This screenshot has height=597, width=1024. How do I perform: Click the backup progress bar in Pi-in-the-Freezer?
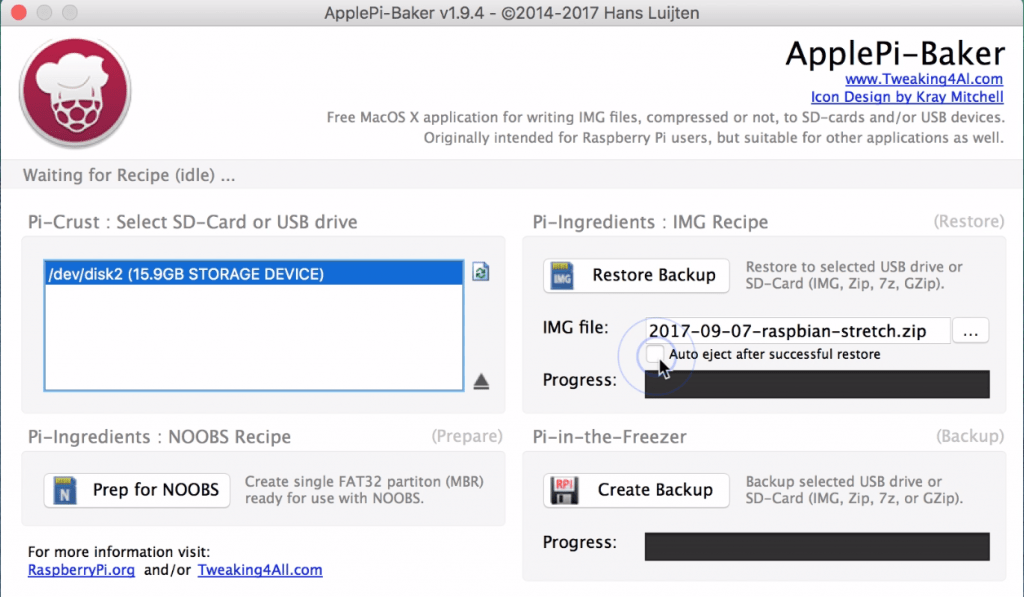click(x=816, y=546)
